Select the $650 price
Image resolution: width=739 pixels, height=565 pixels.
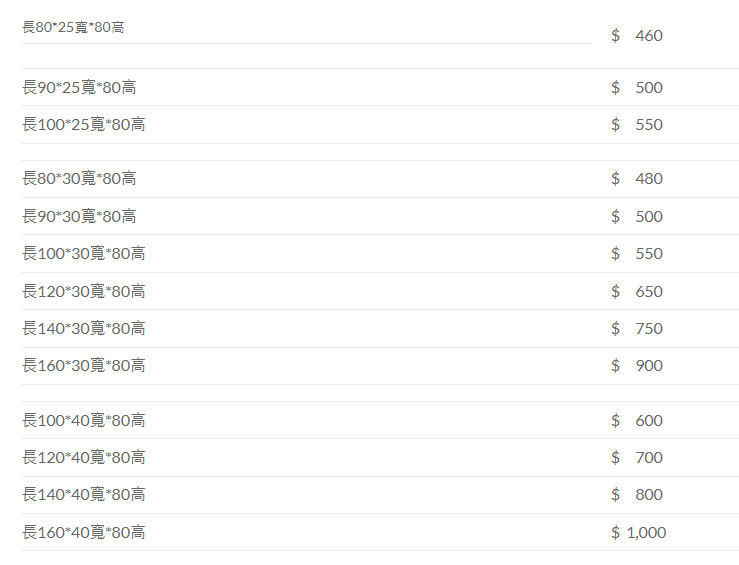(637, 292)
